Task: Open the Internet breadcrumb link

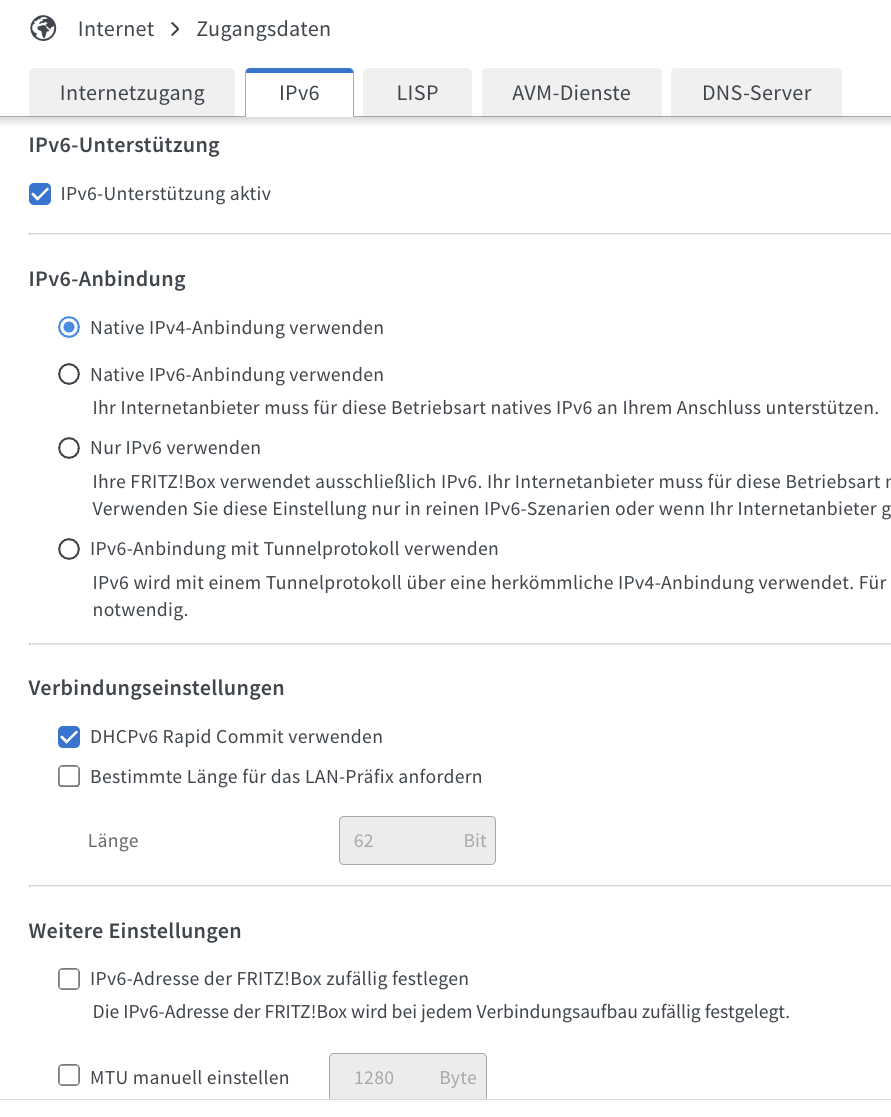Action: coord(115,29)
